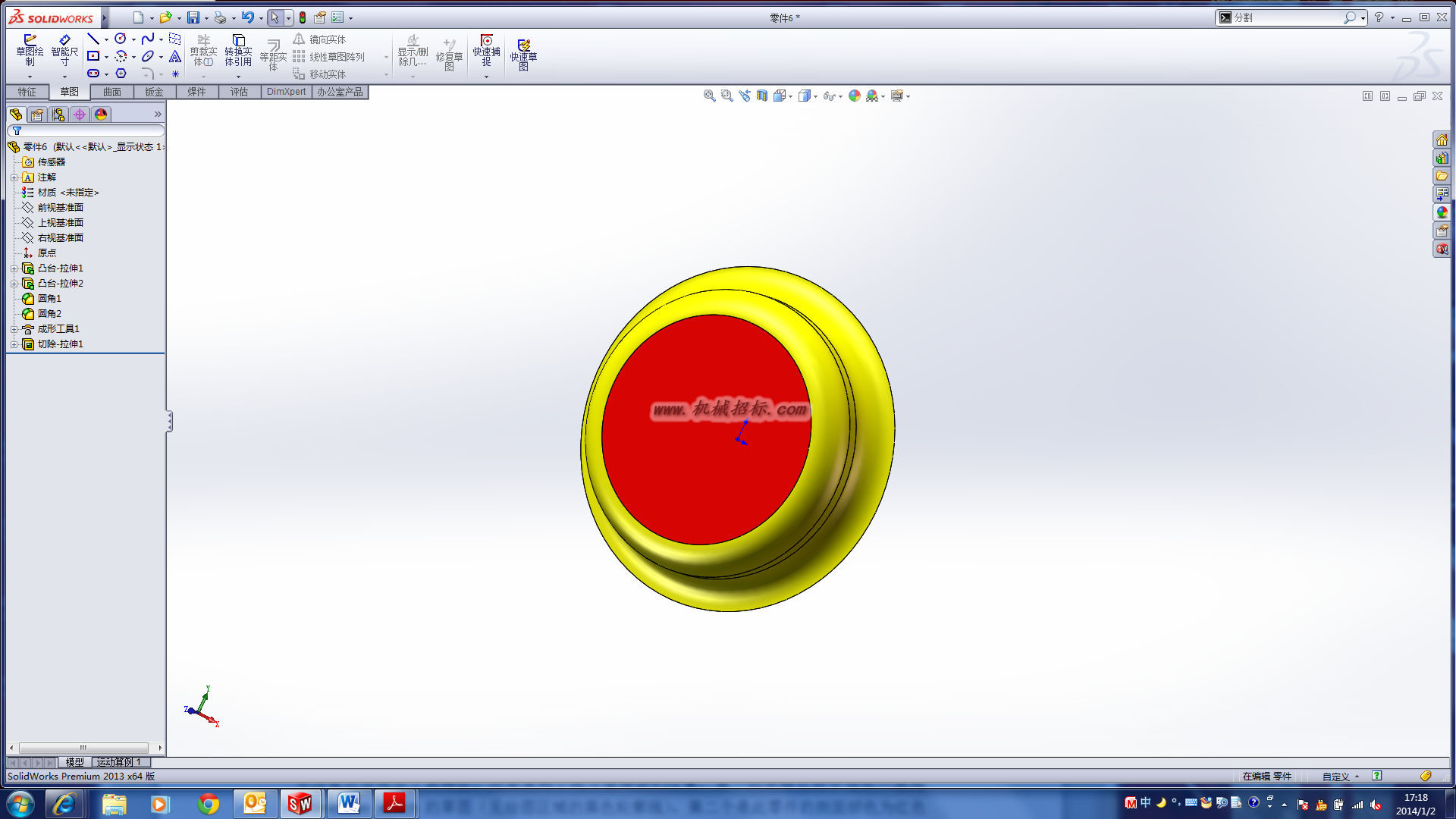The width and height of the screenshot is (1456, 819).
Task: Activate the sketch Text tool
Action: pyautogui.click(x=175, y=56)
